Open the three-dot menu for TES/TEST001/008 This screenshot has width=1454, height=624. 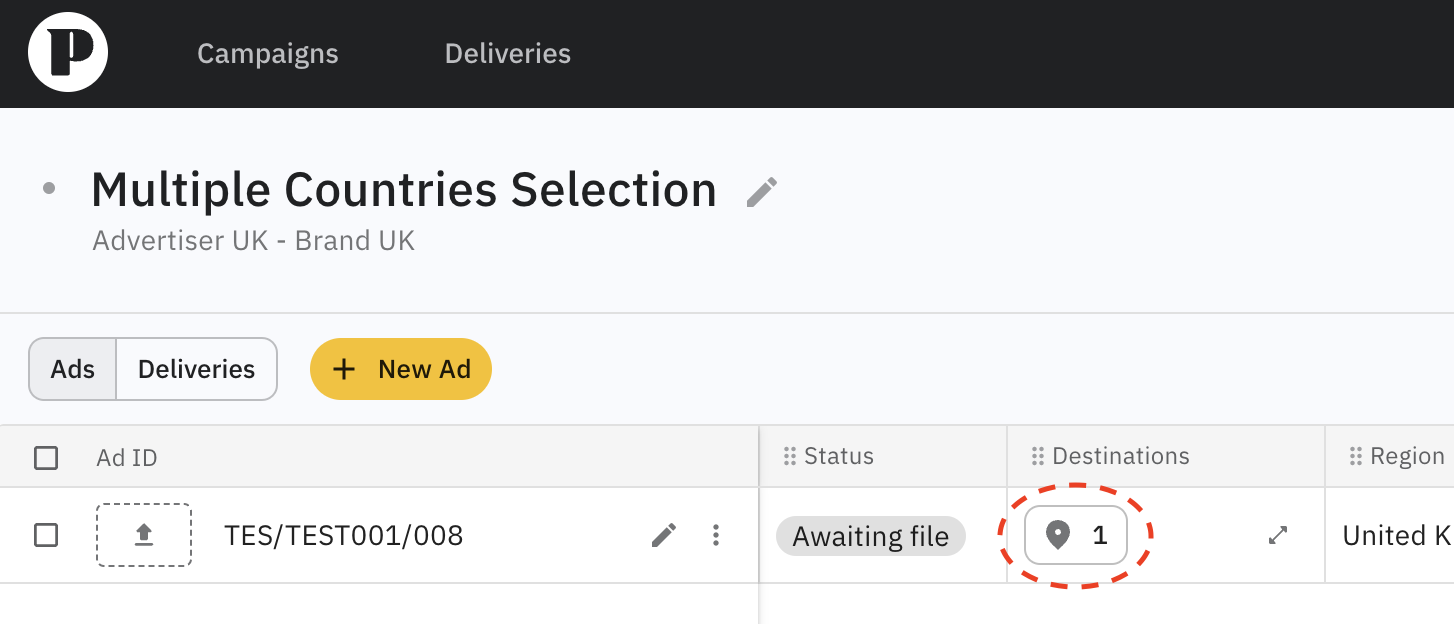716,536
